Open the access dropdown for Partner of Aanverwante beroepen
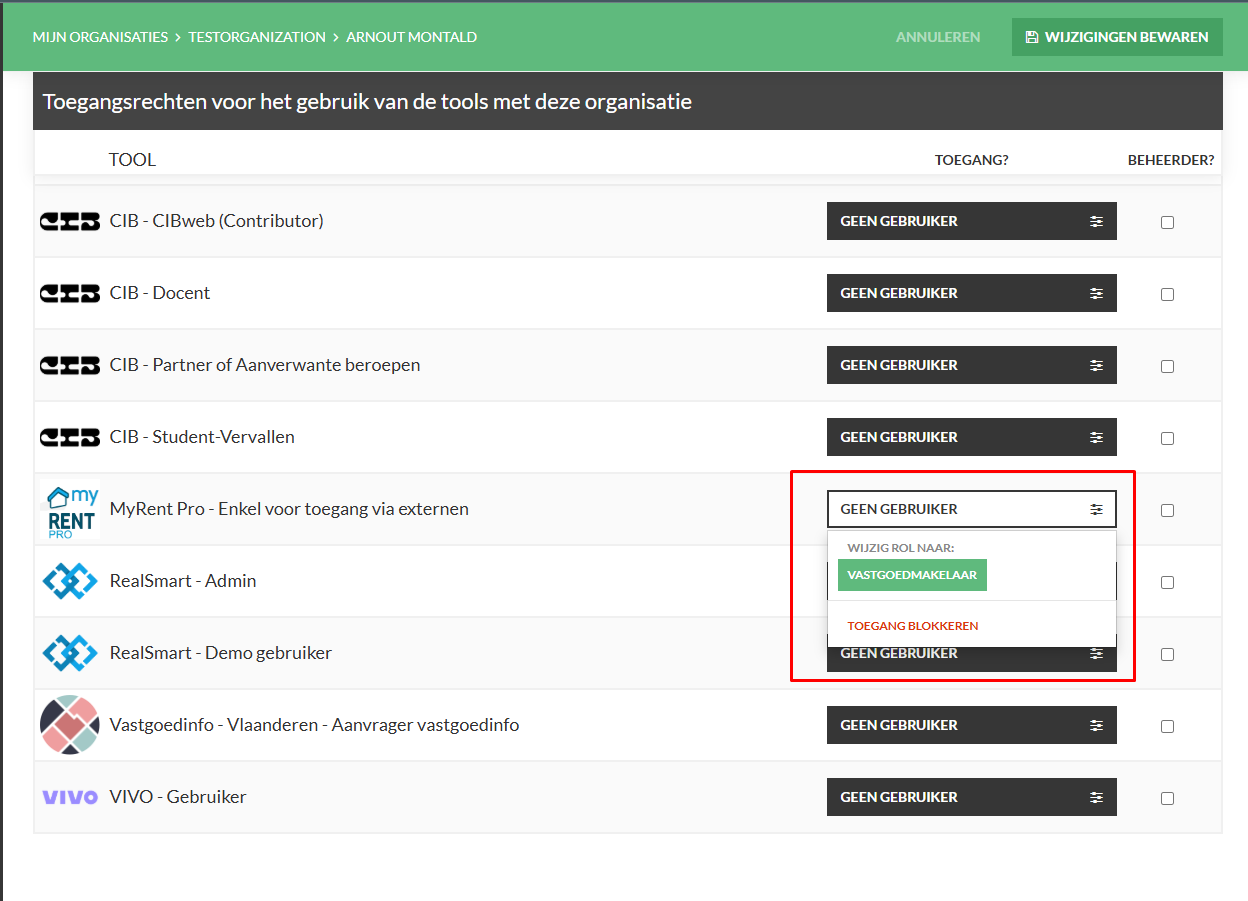1248x901 pixels. click(x=971, y=365)
